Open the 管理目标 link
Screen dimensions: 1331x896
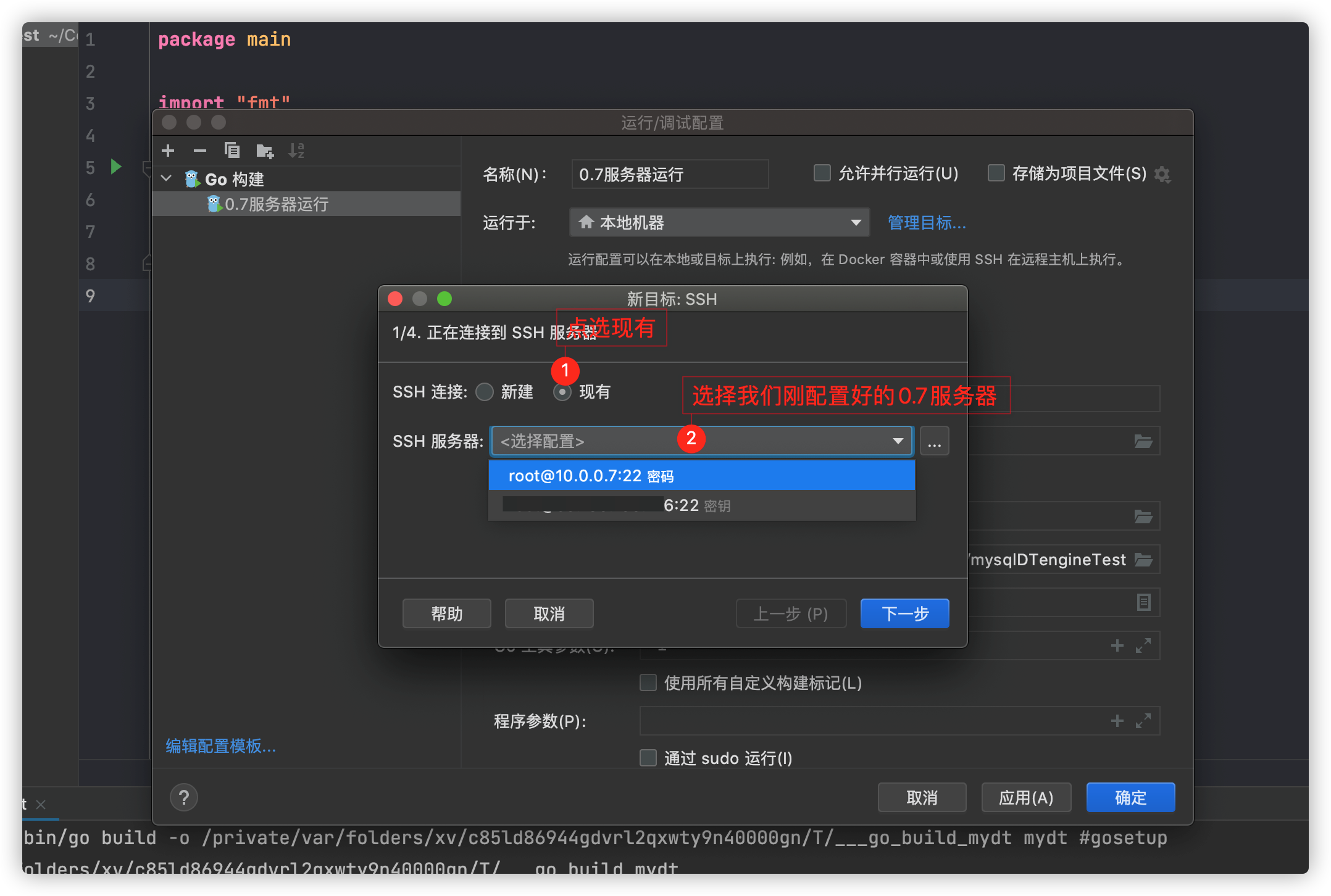click(926, 223)
